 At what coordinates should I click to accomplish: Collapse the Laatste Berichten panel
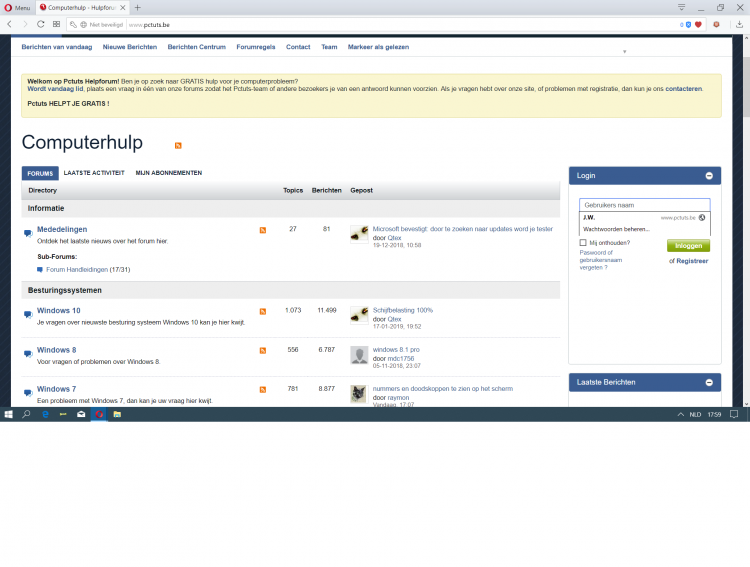click(709, 382)
